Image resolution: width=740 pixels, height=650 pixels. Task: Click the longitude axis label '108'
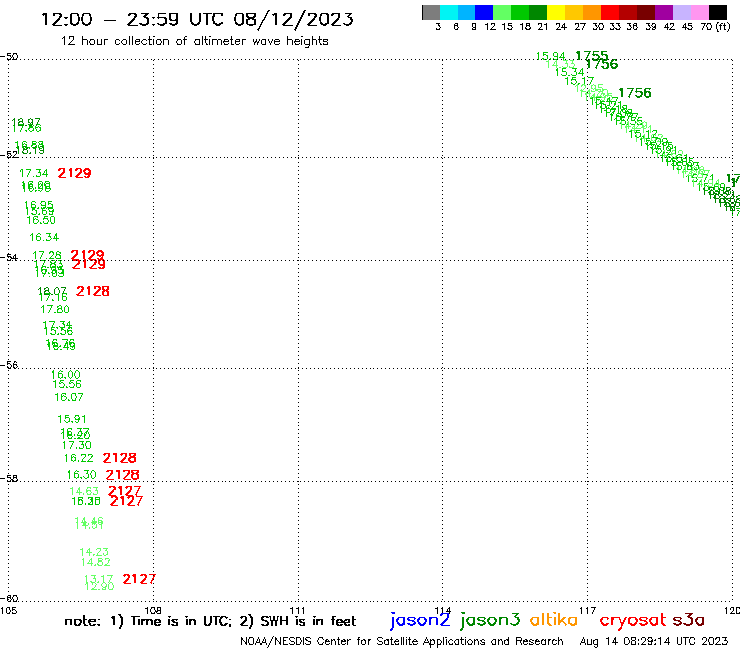(153, 610)
